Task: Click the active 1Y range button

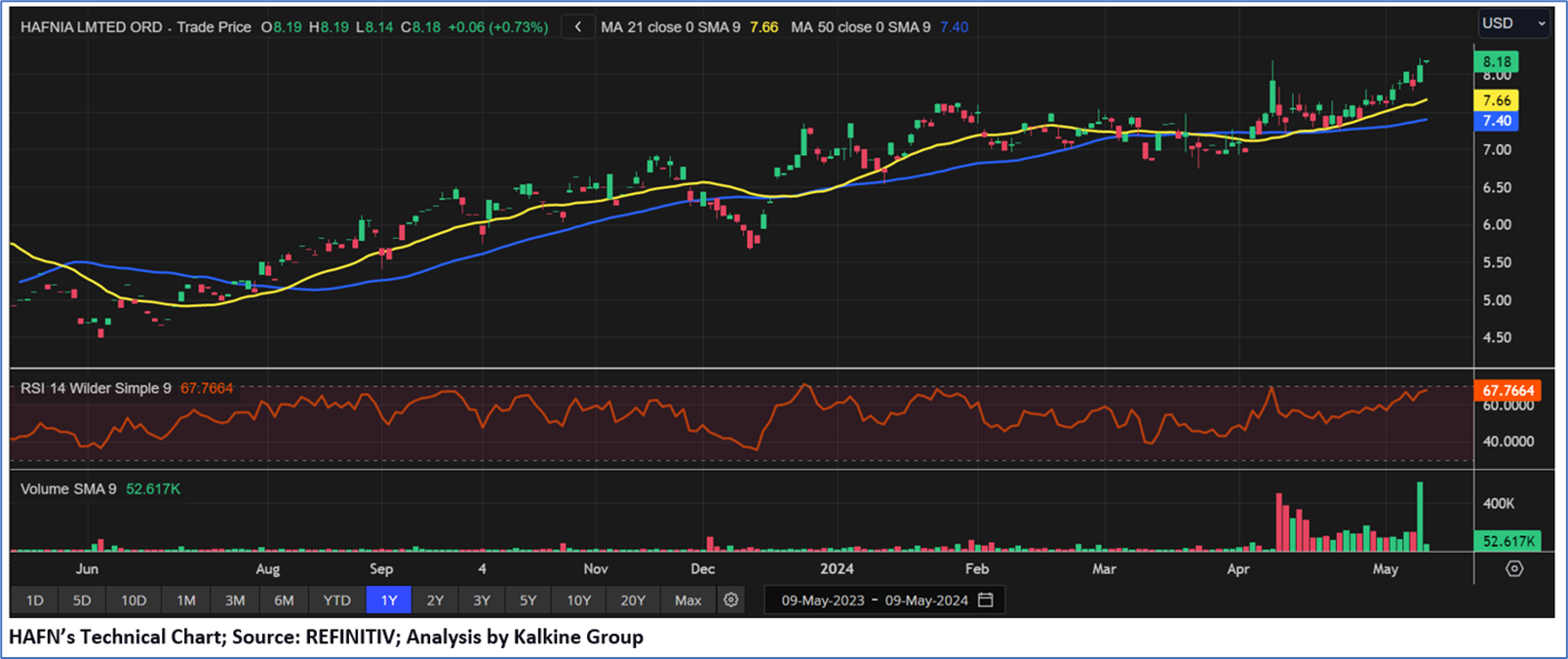Action: coord(388,601)
